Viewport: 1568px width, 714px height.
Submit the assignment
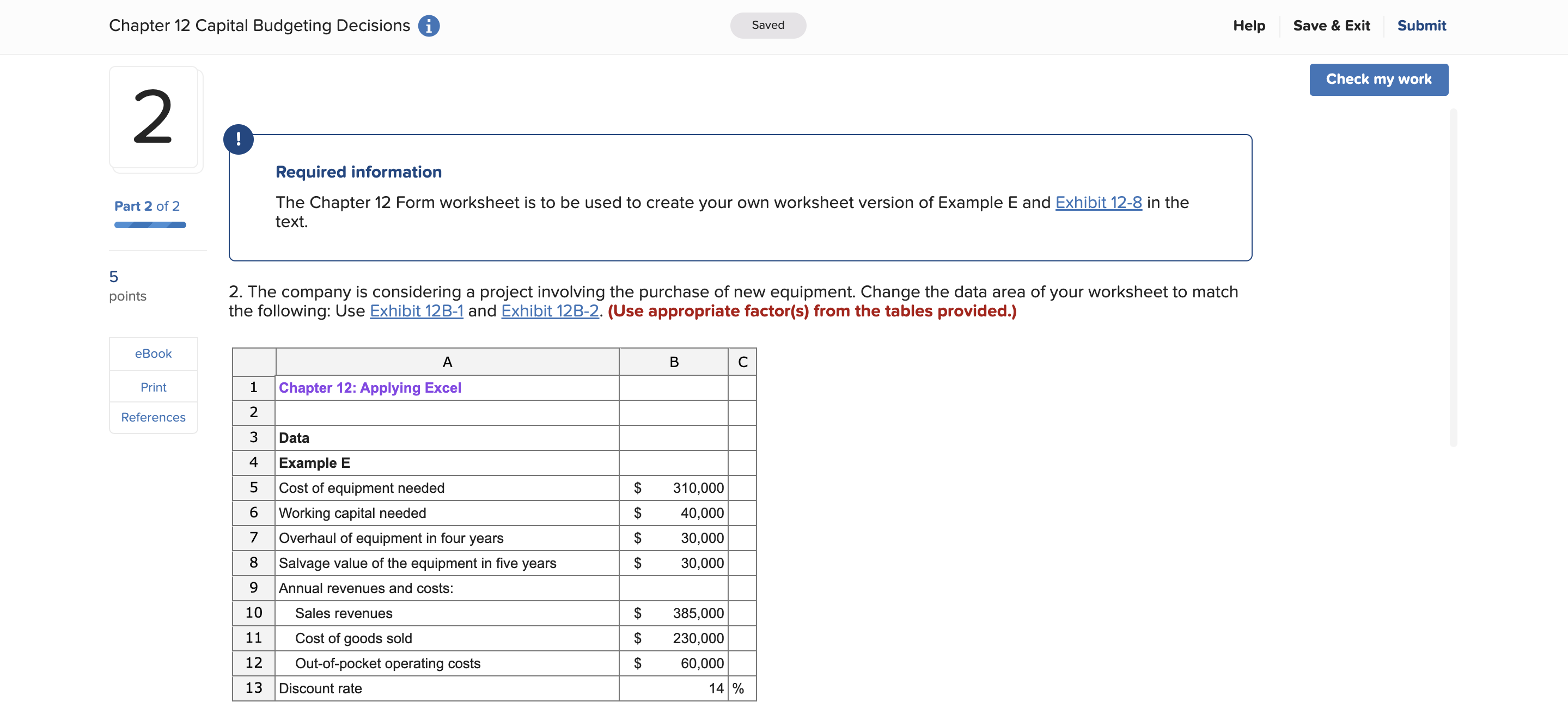pos(1421,26)
